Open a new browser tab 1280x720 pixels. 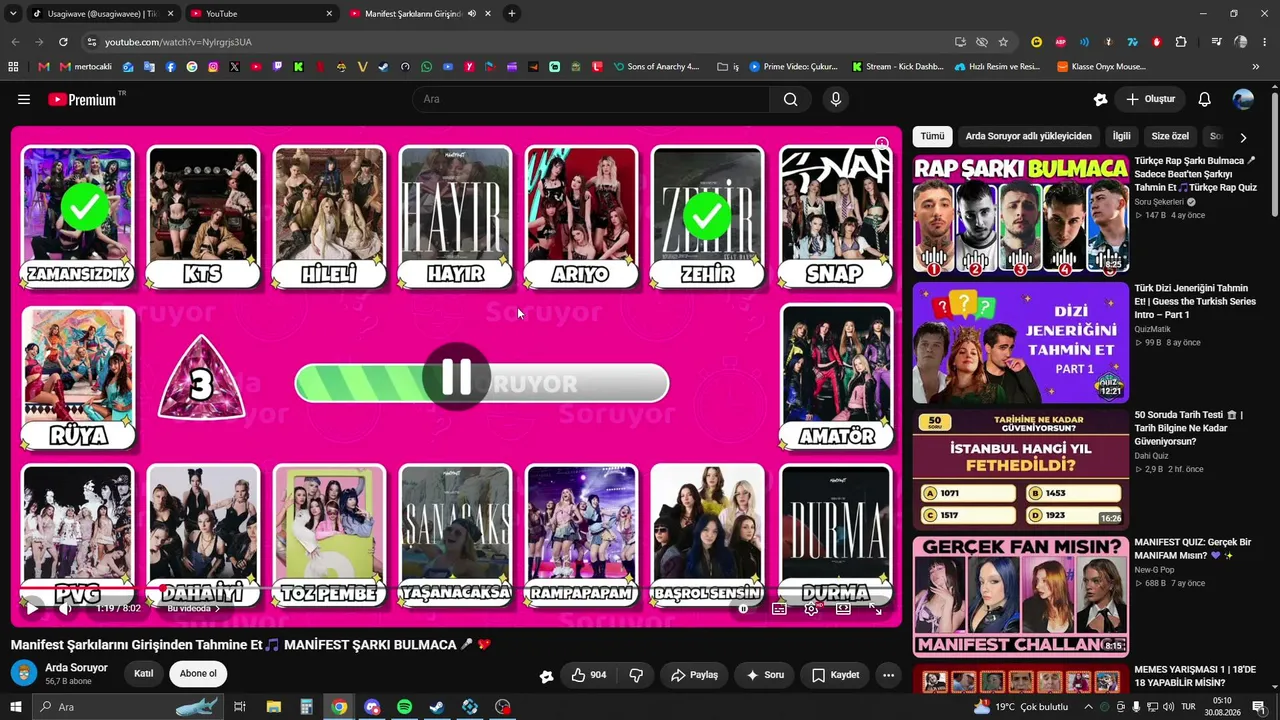(512, 14)
